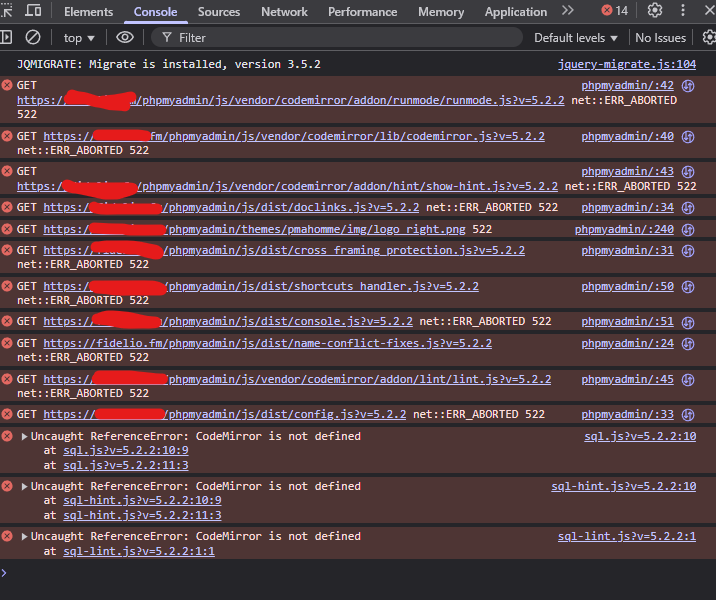Click the console prompt input line
The height and width of the screenshot is (600, 716).
click(x=358, y=573)
